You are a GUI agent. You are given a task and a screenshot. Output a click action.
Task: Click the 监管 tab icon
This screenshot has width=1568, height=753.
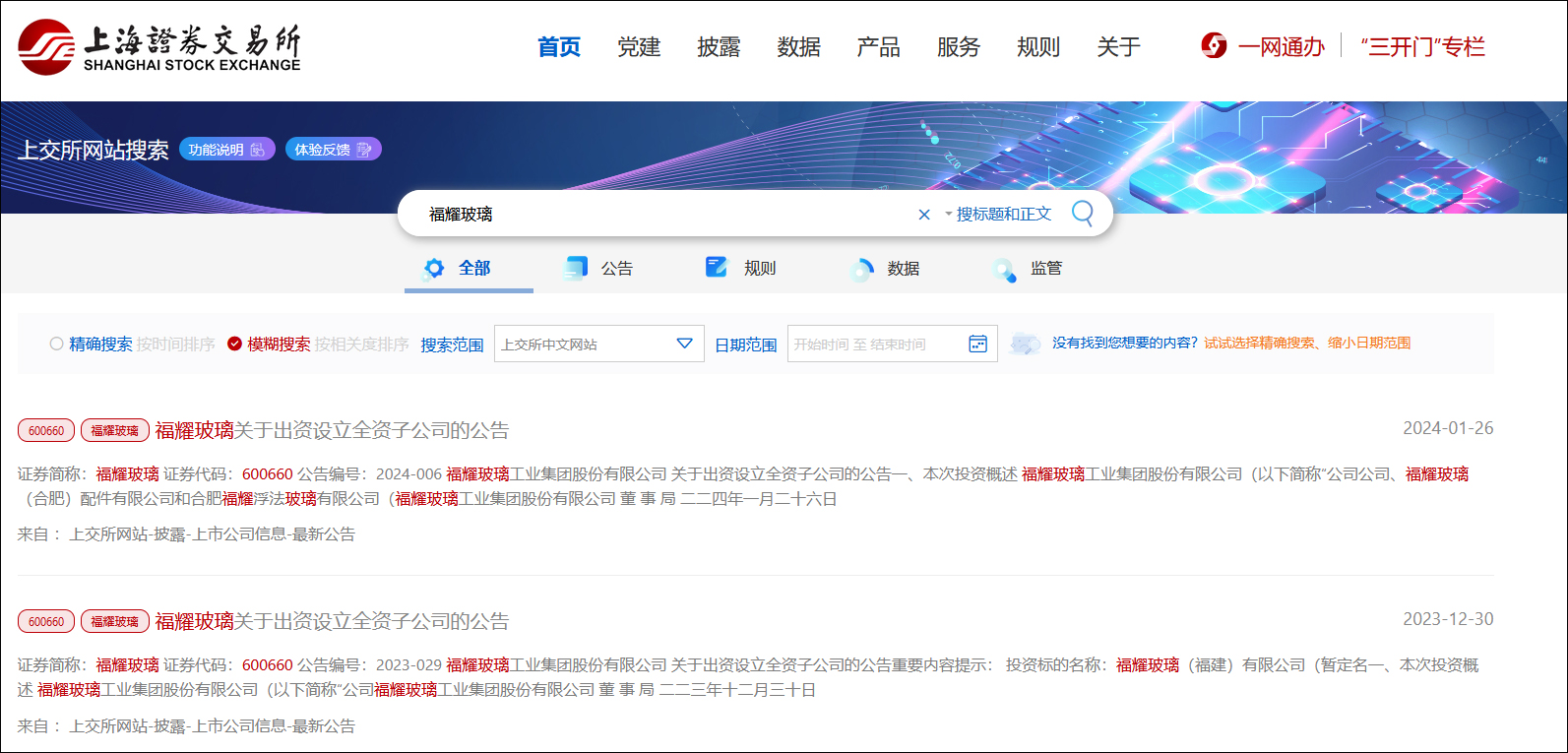[1004, 270]
